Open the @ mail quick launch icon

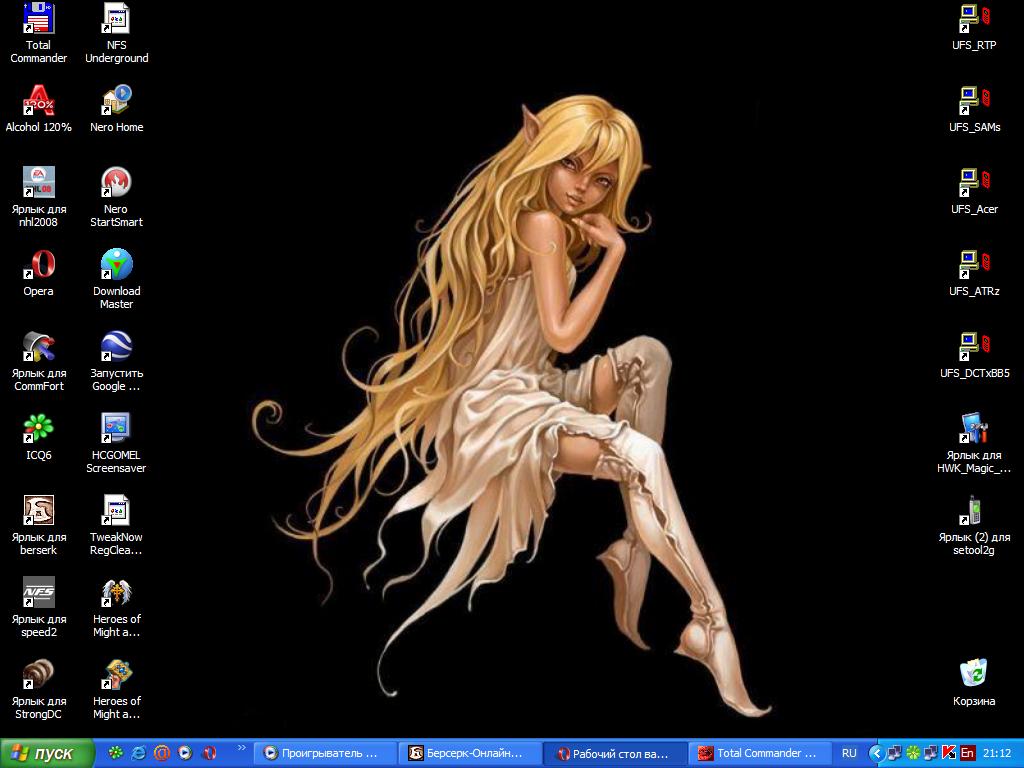tap(162, 753)
